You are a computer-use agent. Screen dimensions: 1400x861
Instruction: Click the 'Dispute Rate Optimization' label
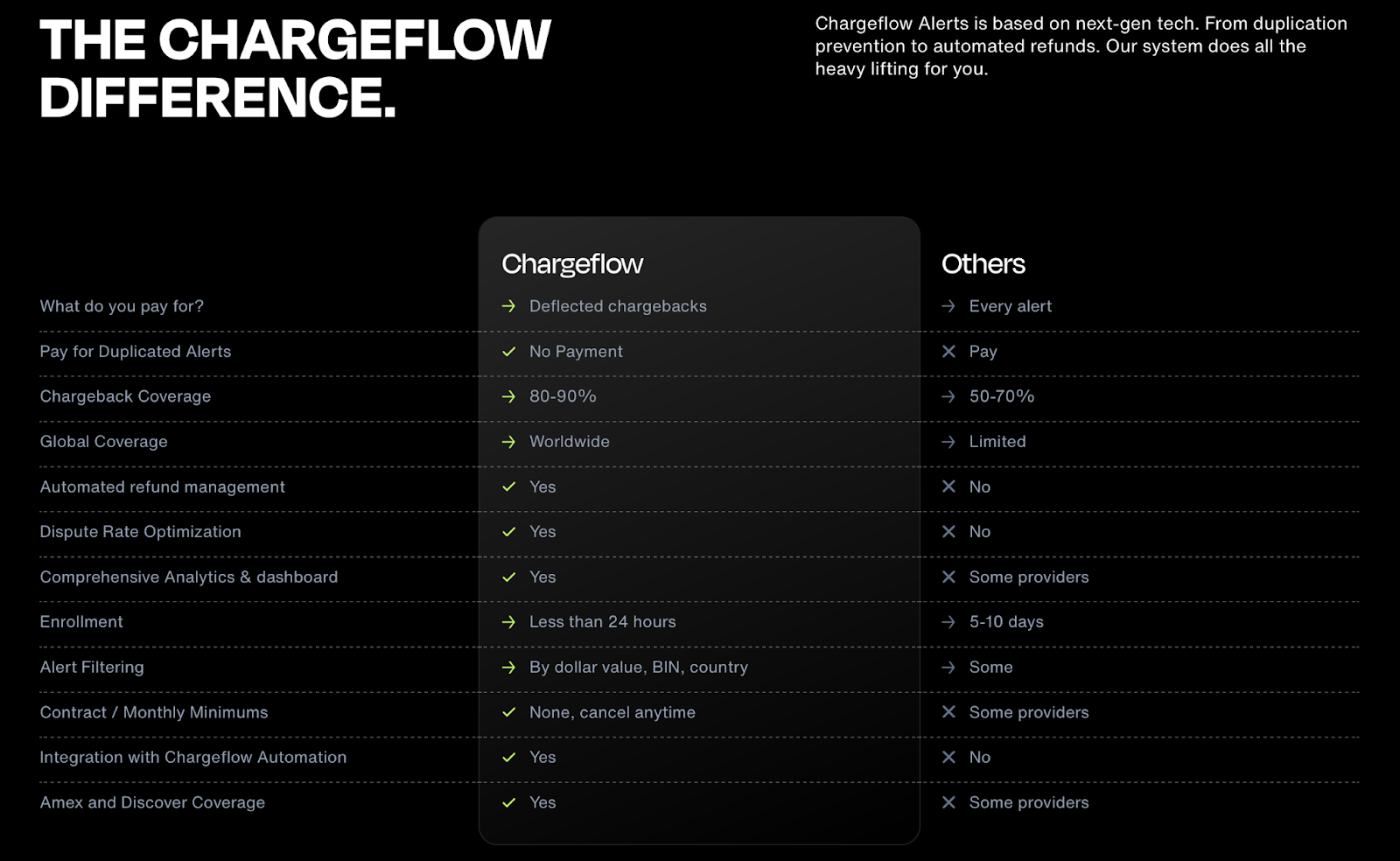coord(140,532)
